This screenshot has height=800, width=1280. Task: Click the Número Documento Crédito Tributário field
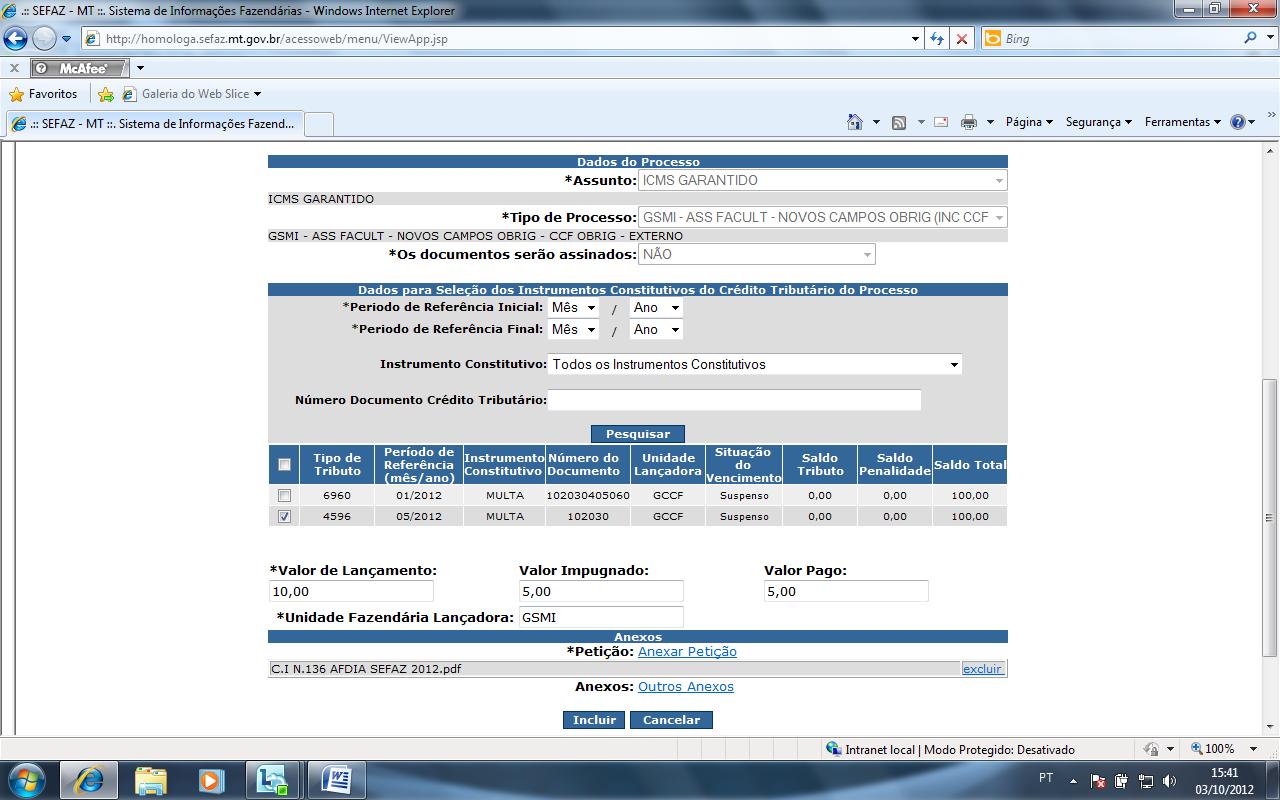pyautogui.click(x=734, y=400)
